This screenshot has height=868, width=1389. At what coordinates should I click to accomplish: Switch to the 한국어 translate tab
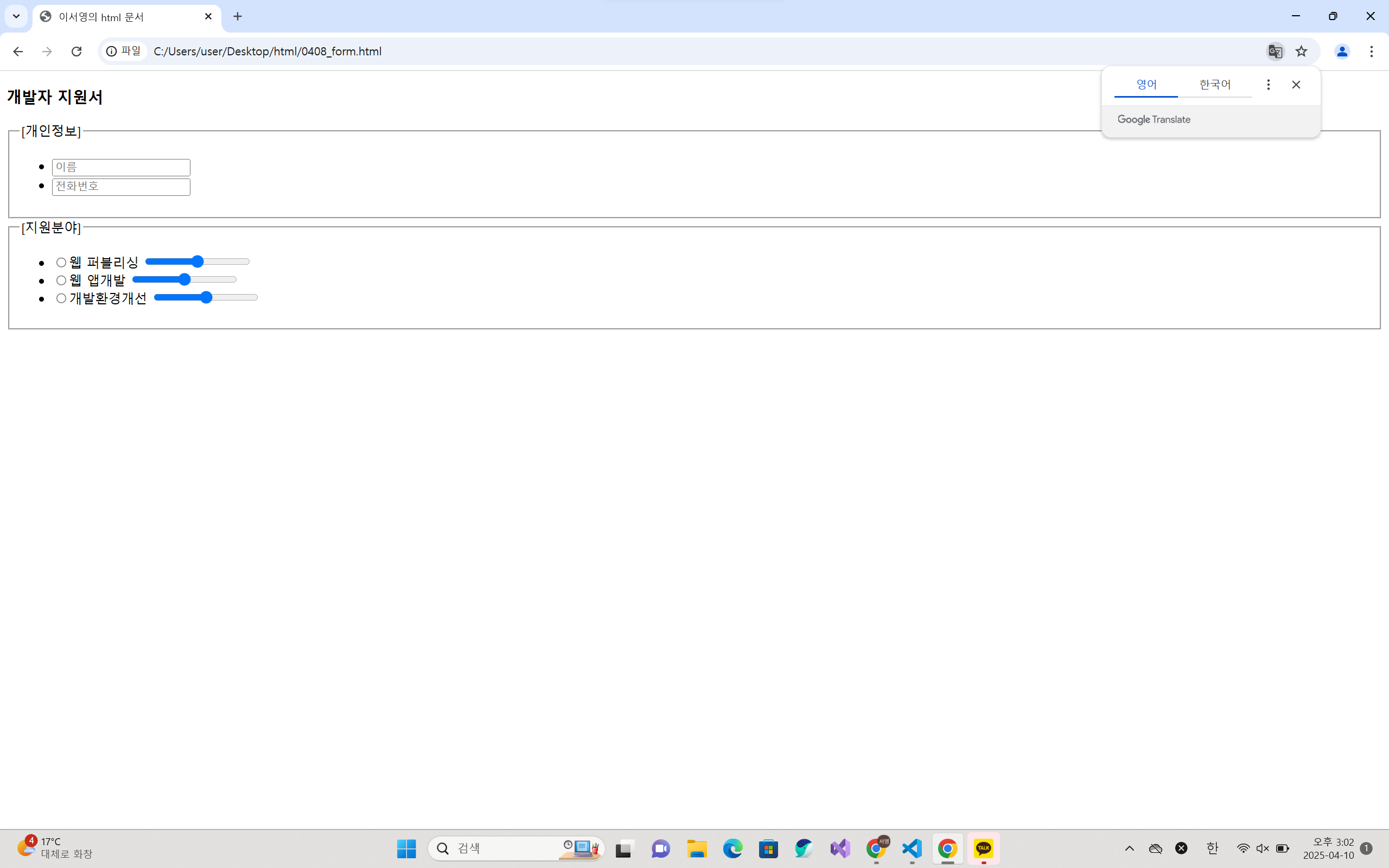[1214, 85]
